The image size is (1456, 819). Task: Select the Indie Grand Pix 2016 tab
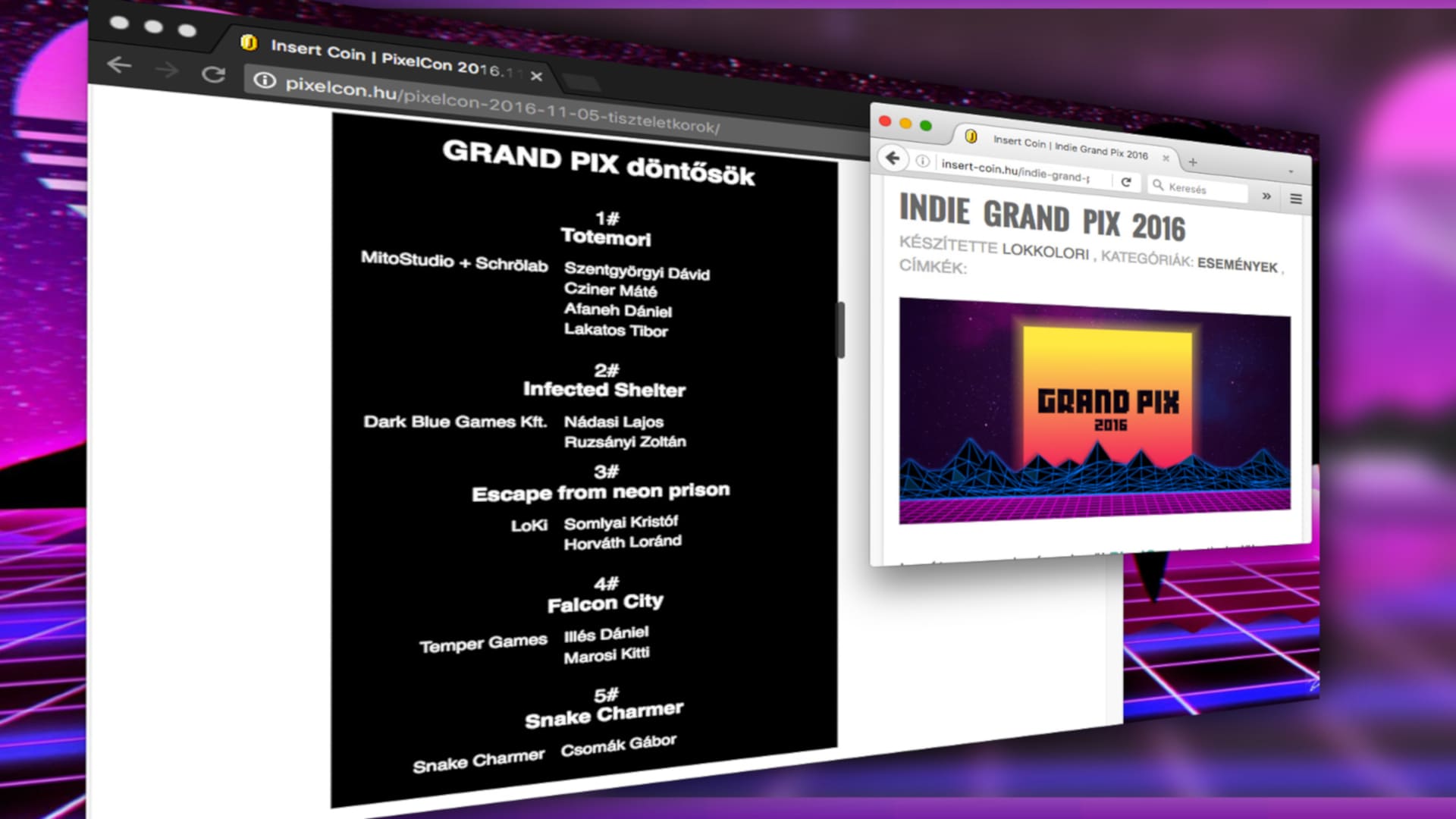click(1069, 146)
